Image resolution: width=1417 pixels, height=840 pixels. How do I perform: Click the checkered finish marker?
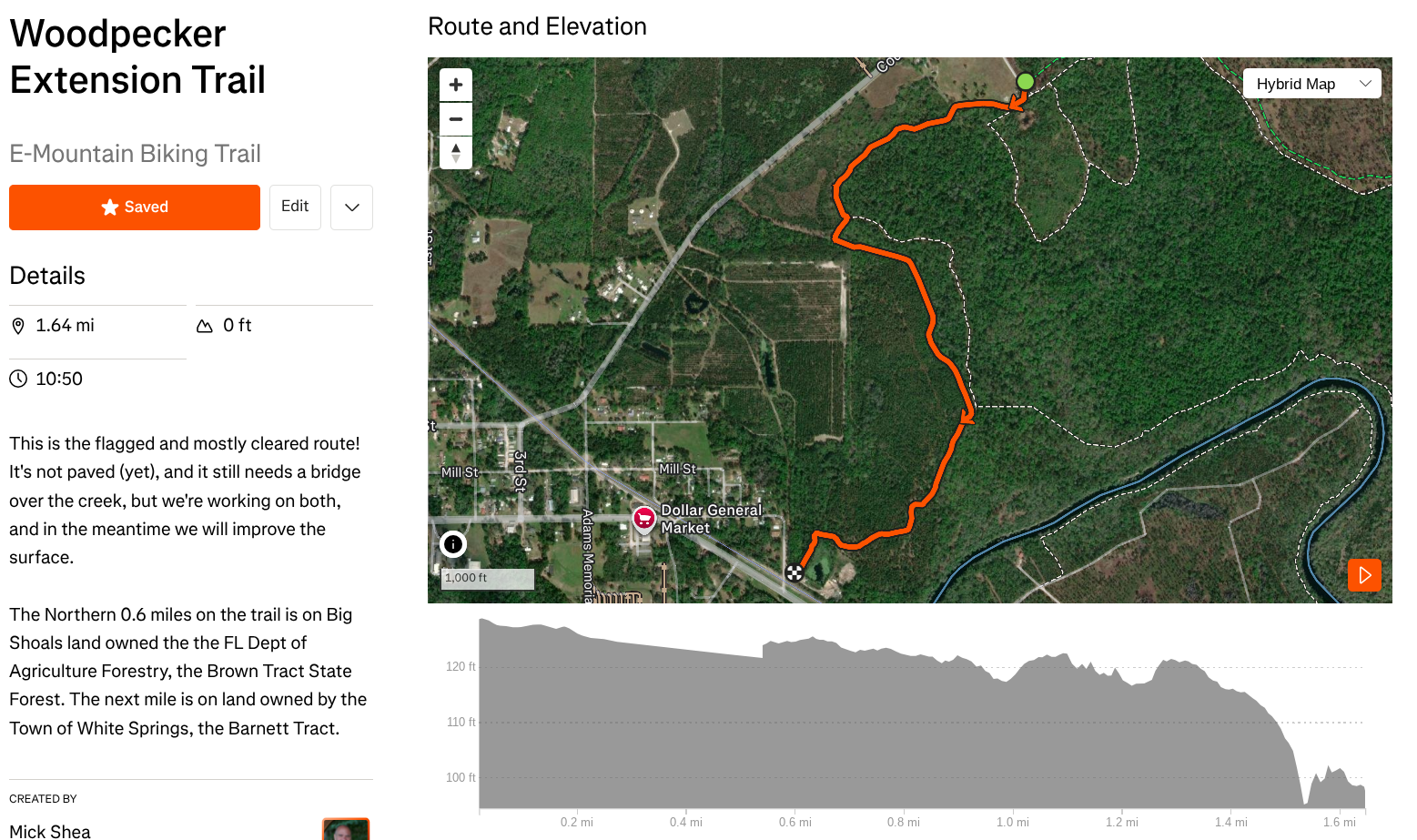click(795, 572)
